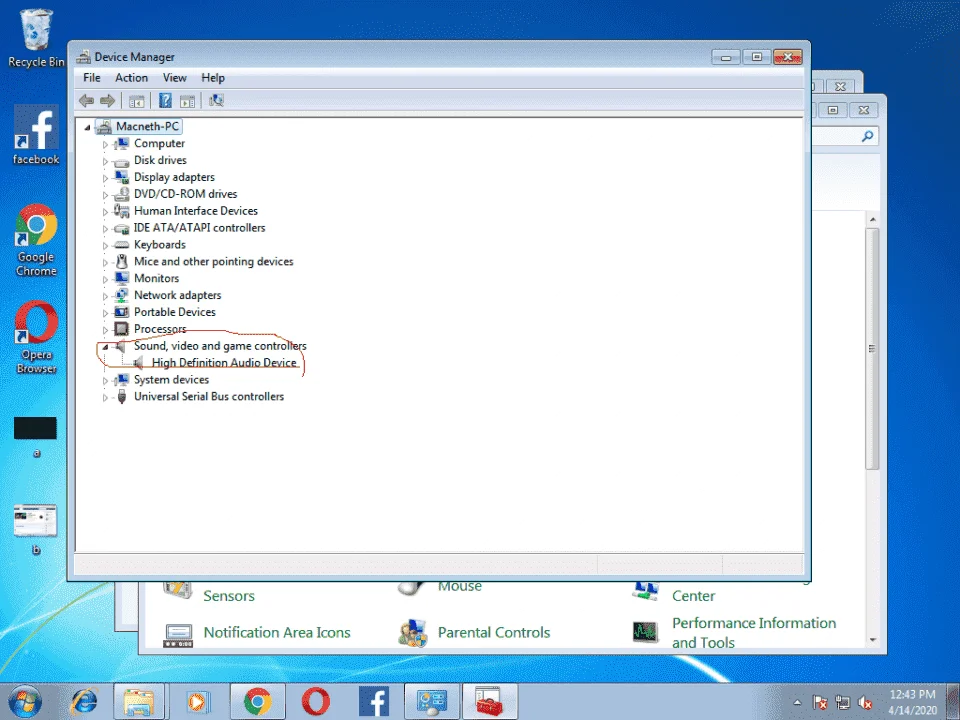Open the File menu
This screenshot has width=960, height=720.
click(92, 78)
